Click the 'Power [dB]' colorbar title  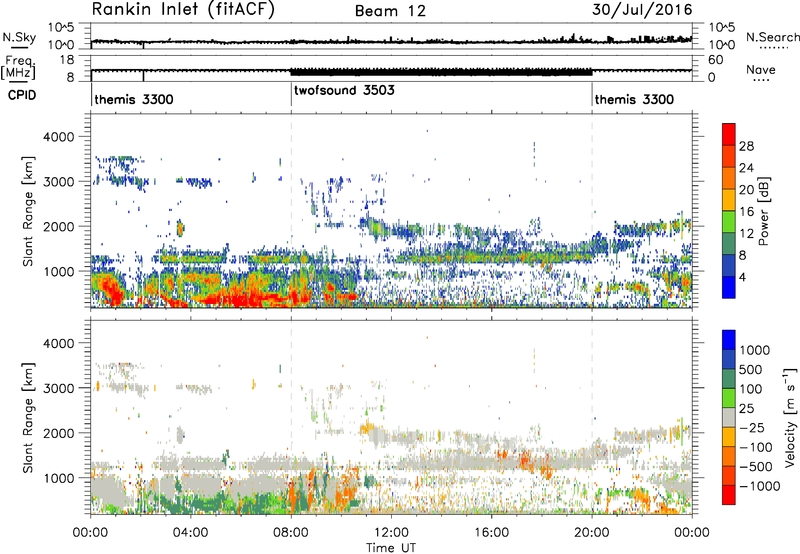click(x=763, y=211)
